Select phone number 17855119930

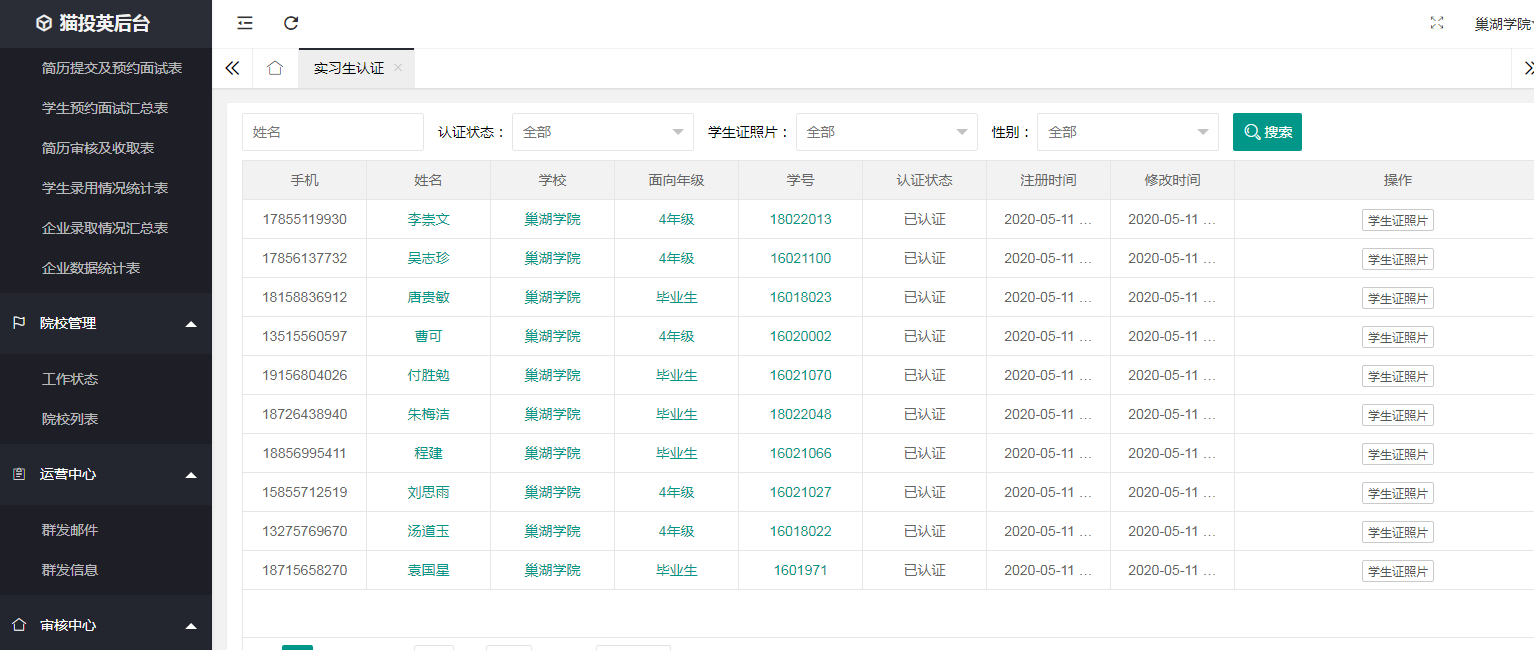(304, 219)
